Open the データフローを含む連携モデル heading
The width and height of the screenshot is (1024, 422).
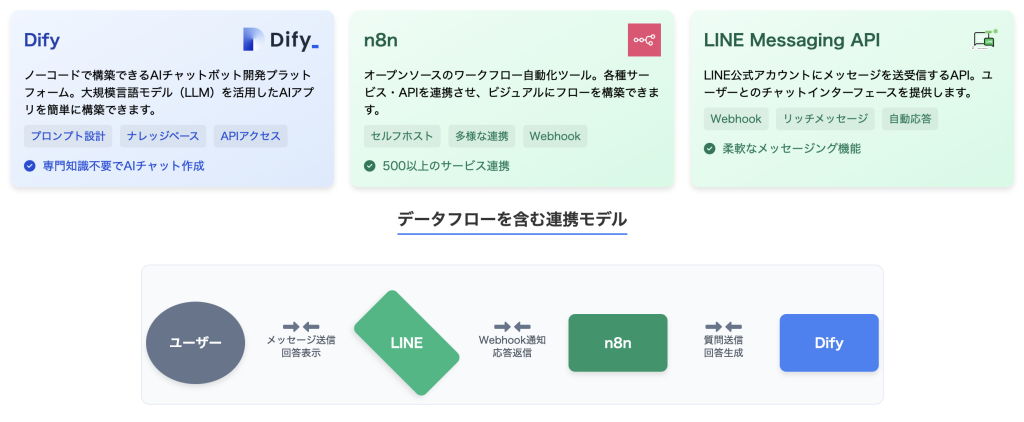(512, 218)
